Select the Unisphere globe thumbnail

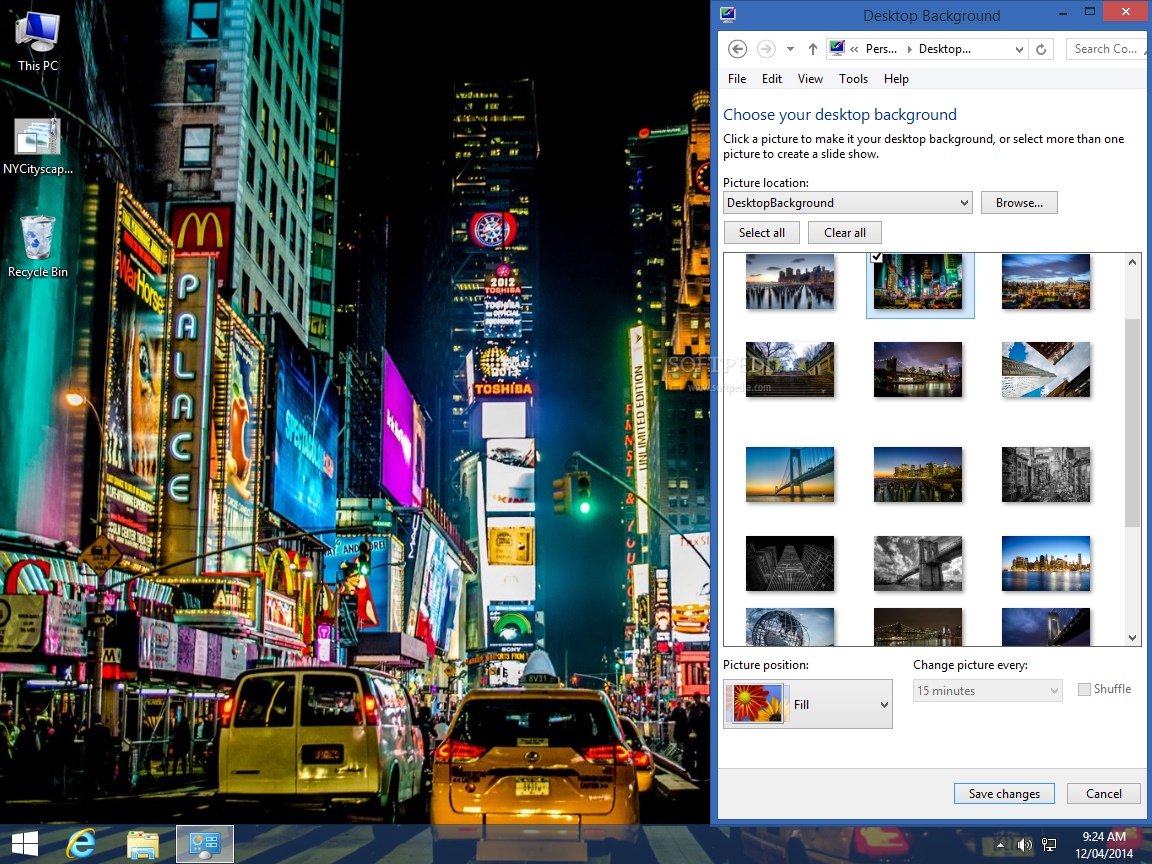click(x=790, y=627)
